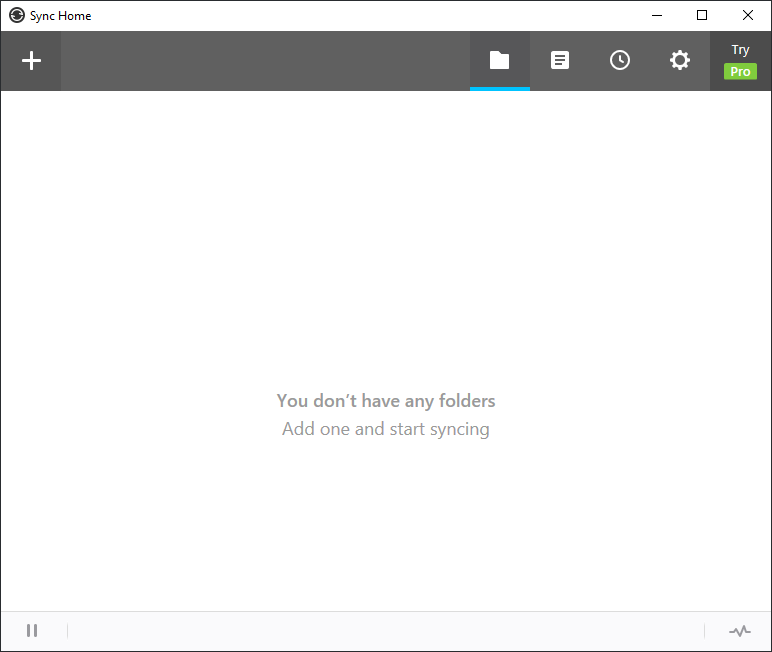772x652 pixels.
Task: Switch to the Folders tab
Action: [x=499, y=61]
